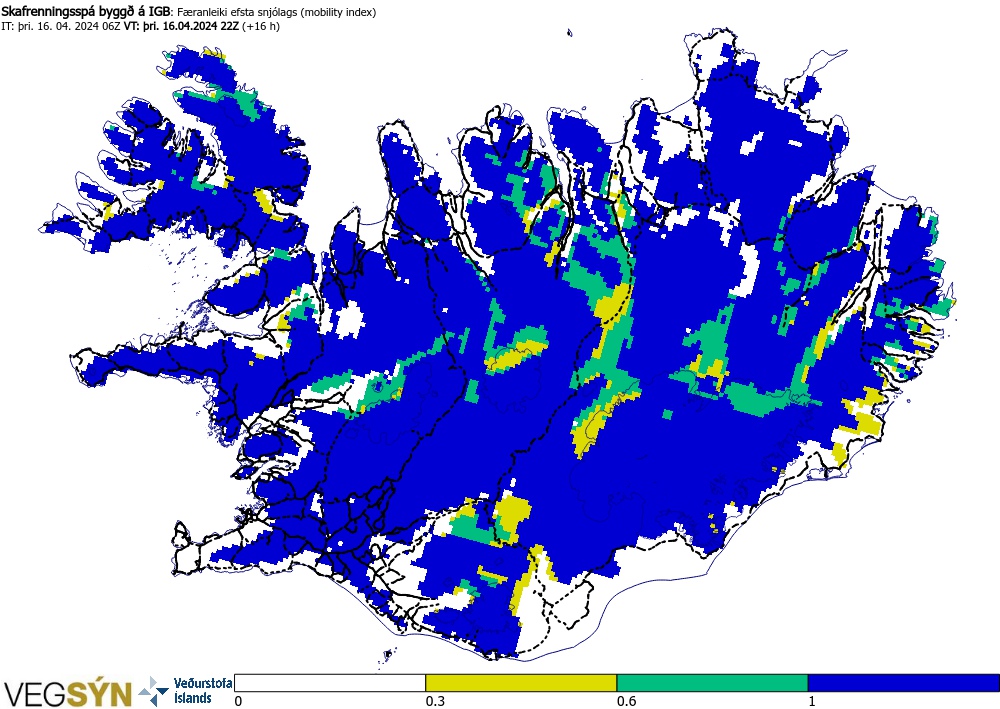Image resolution: width=1000 pixels, height=709 pixels.
Task: Click the valid time 'VT: þri. 16.04.2024 22Z'
Action: tap(182, 26)
